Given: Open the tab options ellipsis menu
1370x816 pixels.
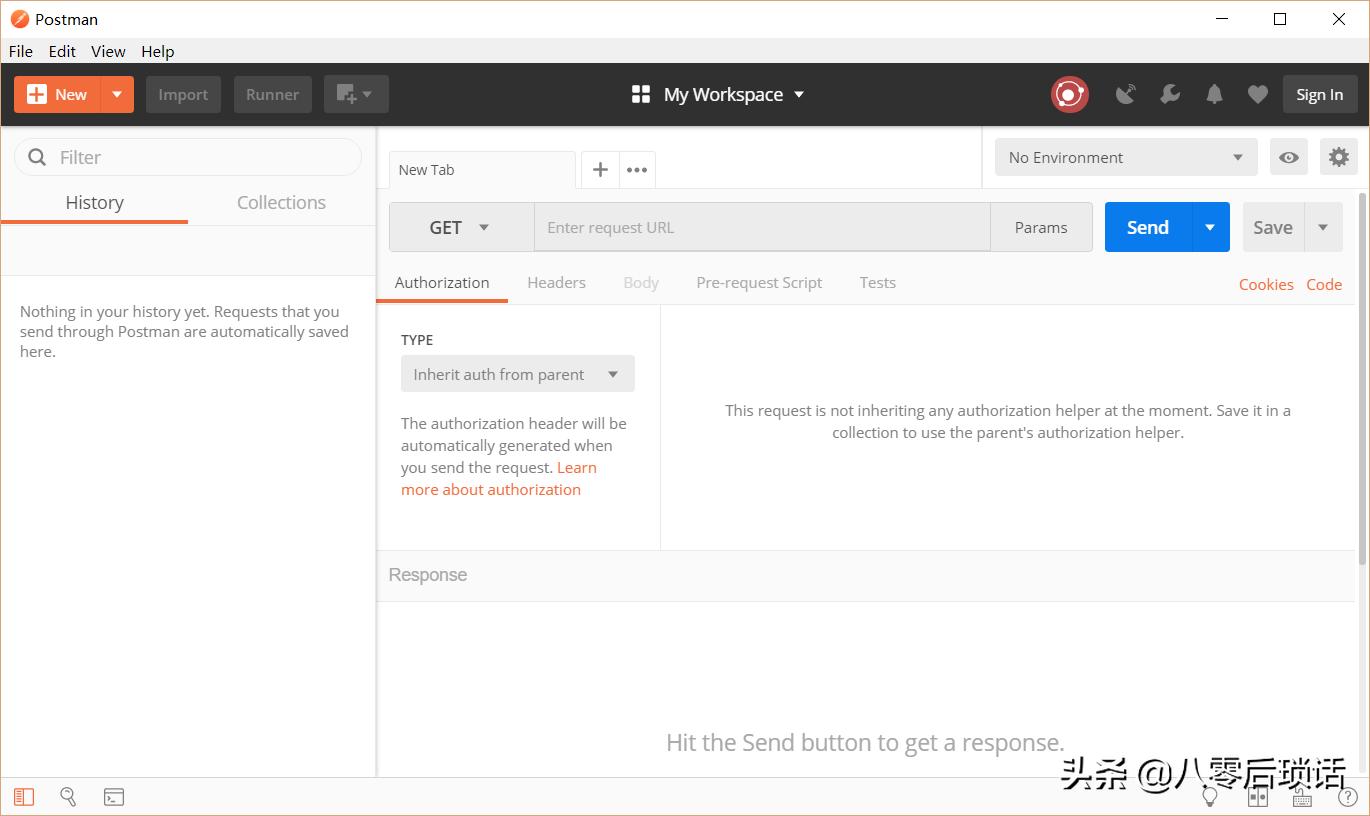Looking at the screenshot, I should (x=637, y=170).
